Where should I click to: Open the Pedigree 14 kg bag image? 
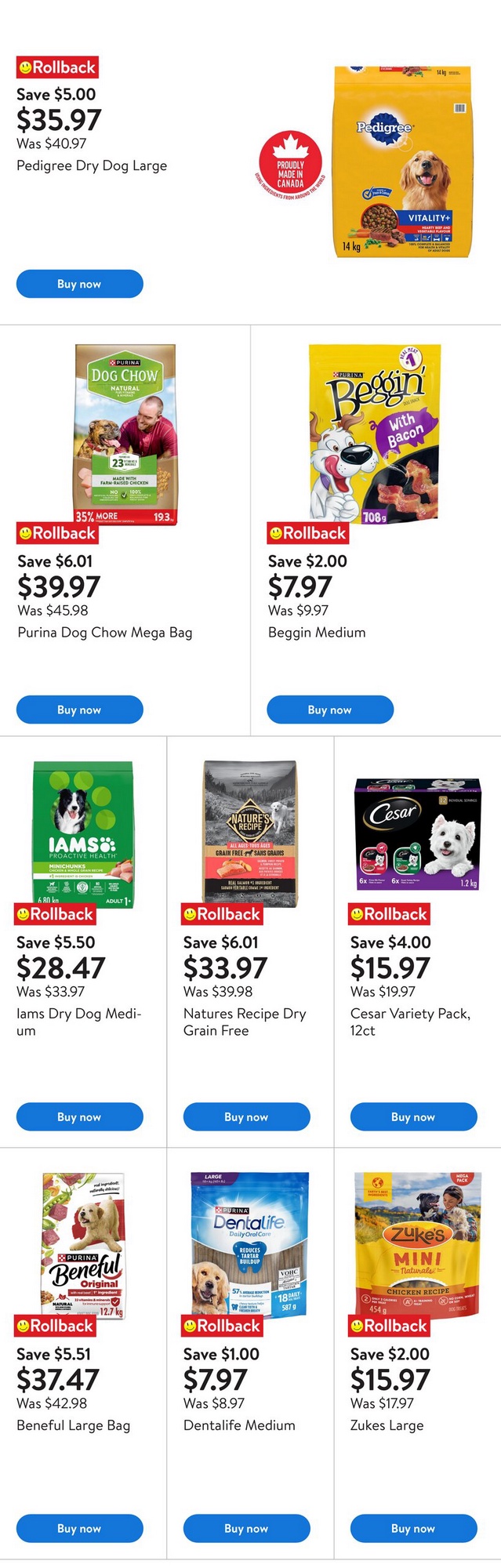coord(405,162)
